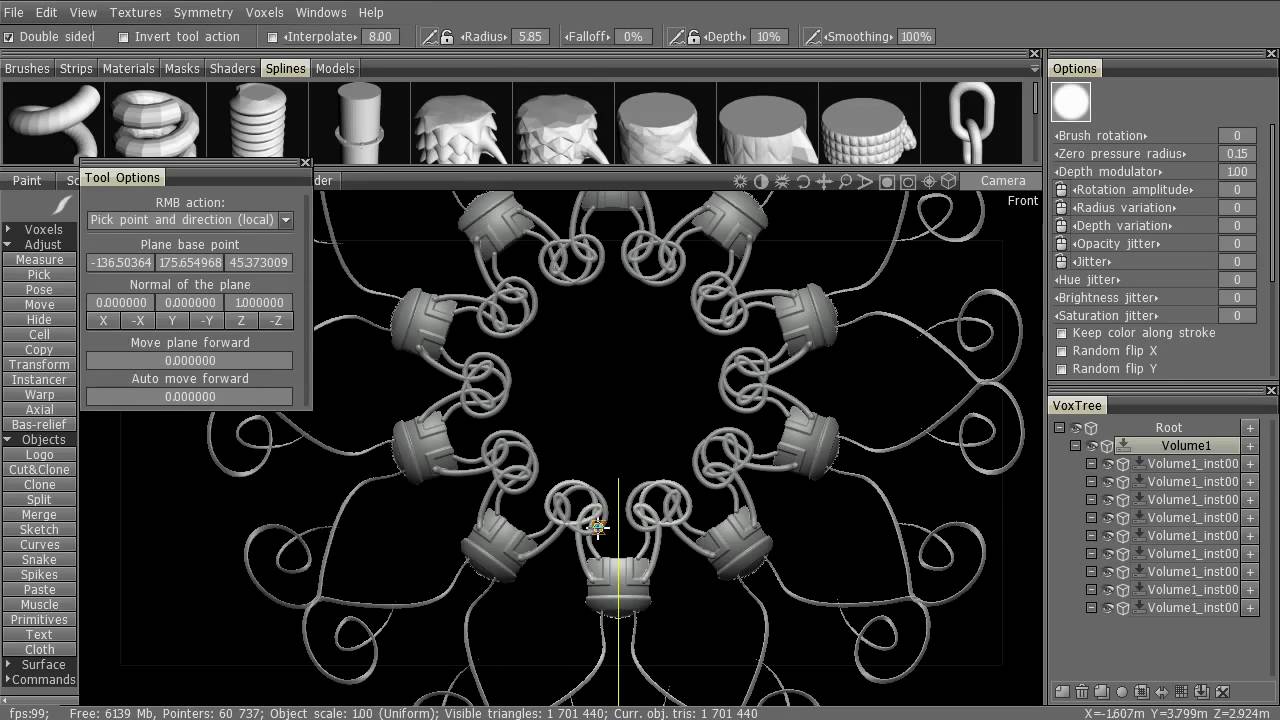1280x720 pixels.
Task: Click the Smoothing 100% value field
Action: [x=916, y=36]
